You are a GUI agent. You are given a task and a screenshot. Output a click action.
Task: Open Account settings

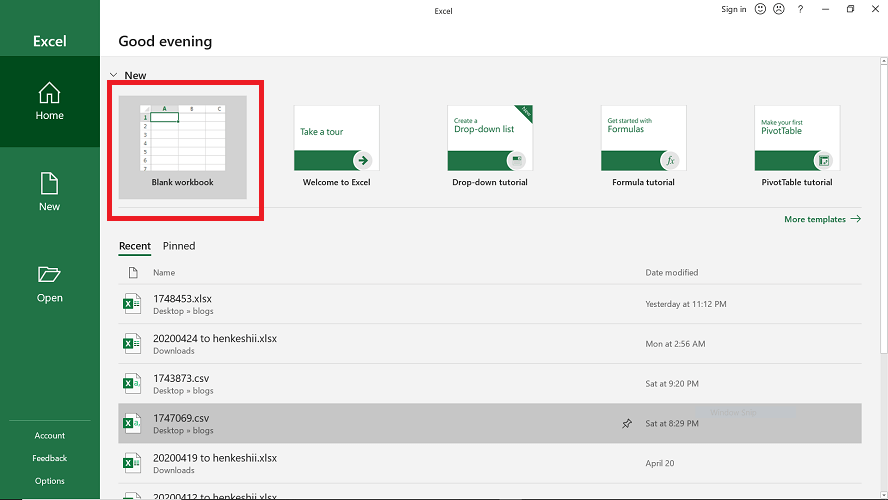coord(50,435)
